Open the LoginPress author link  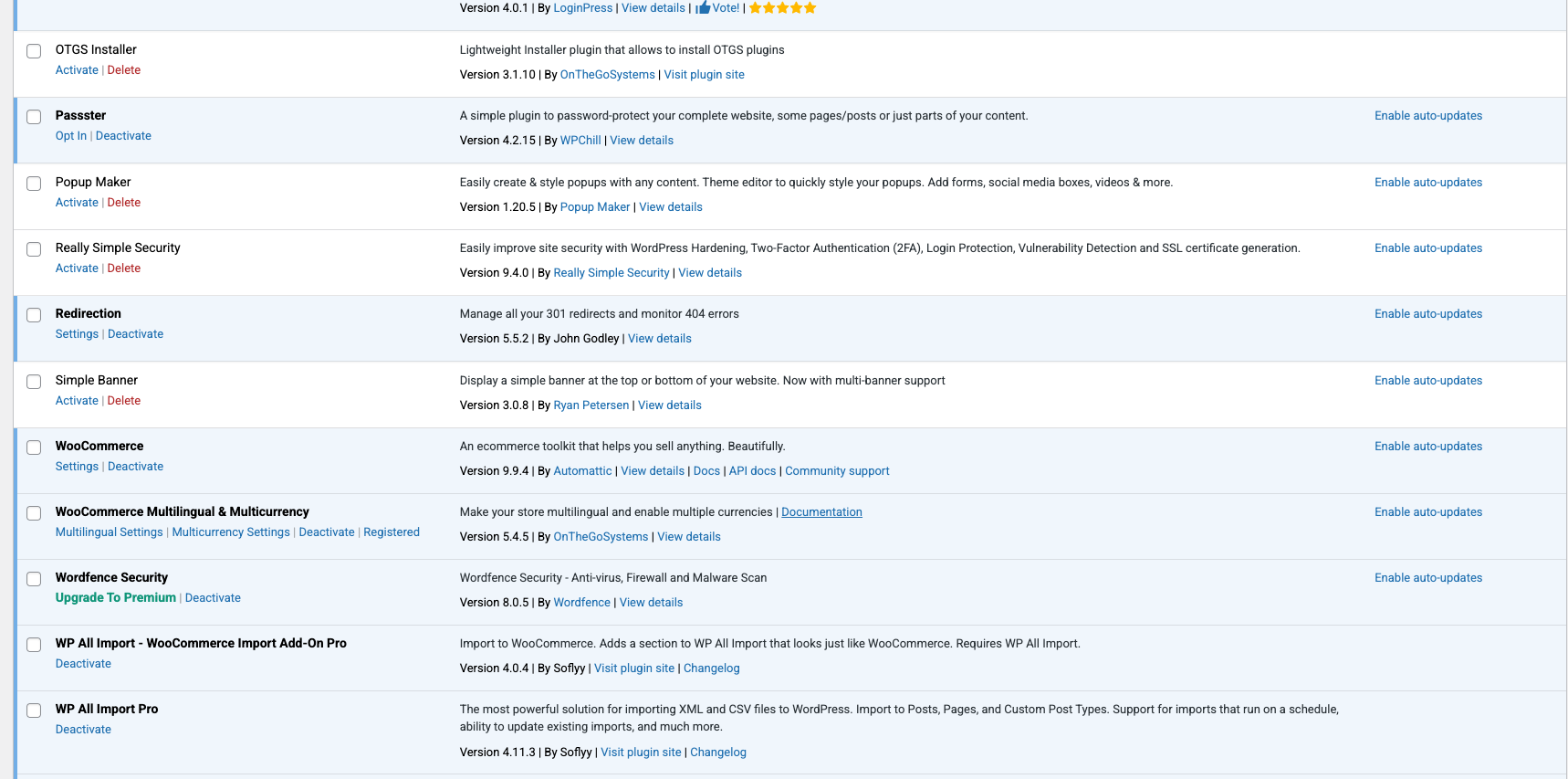583,8
